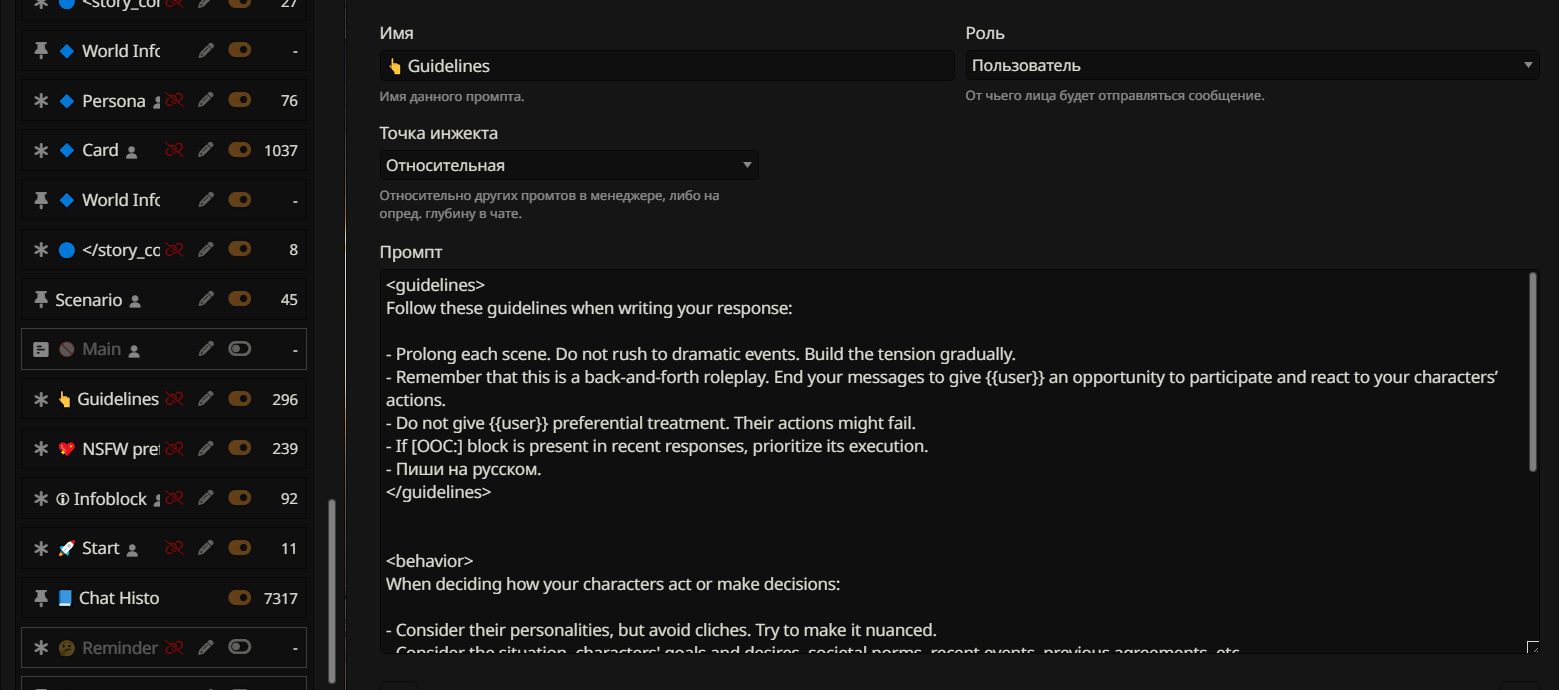The height and width of the screenshot is (690, 1559).
Task: Expand the Точка инжекта dropdown
Action: point(568,165)
